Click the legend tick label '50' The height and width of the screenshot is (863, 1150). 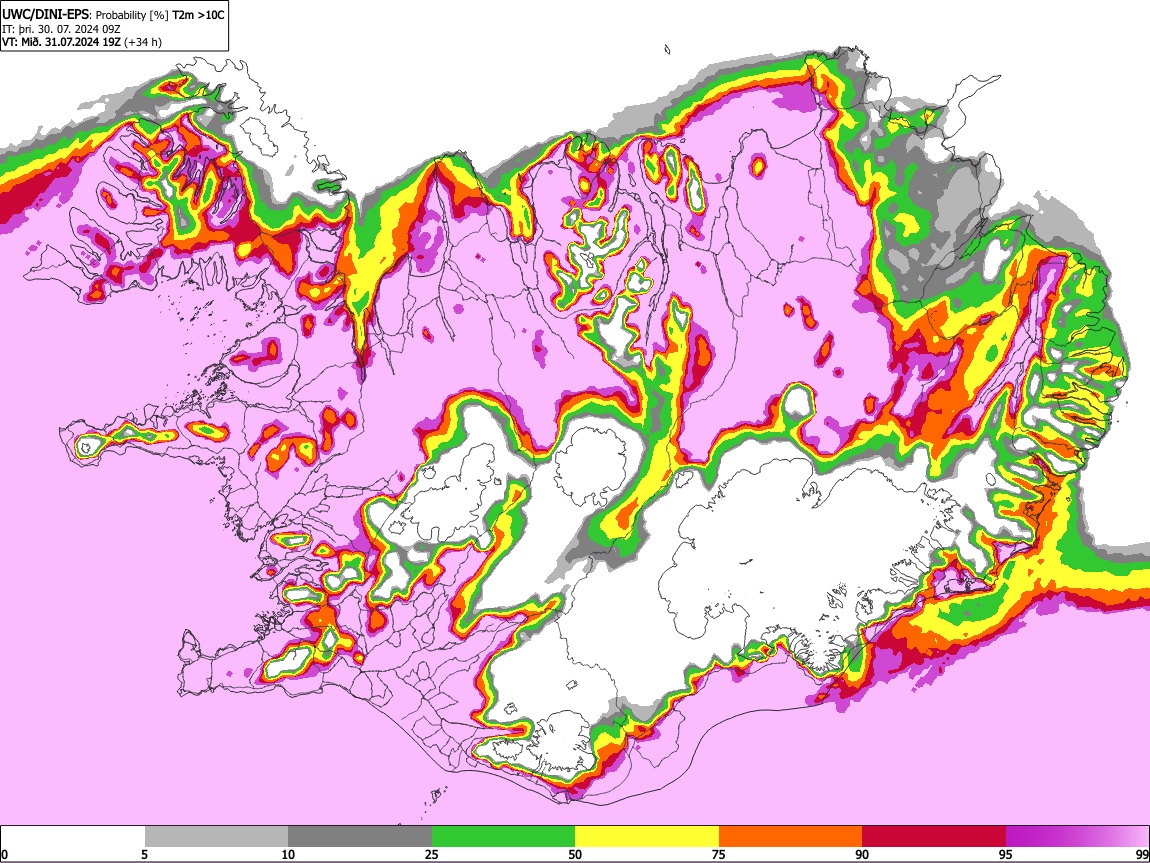pos(575,854)
